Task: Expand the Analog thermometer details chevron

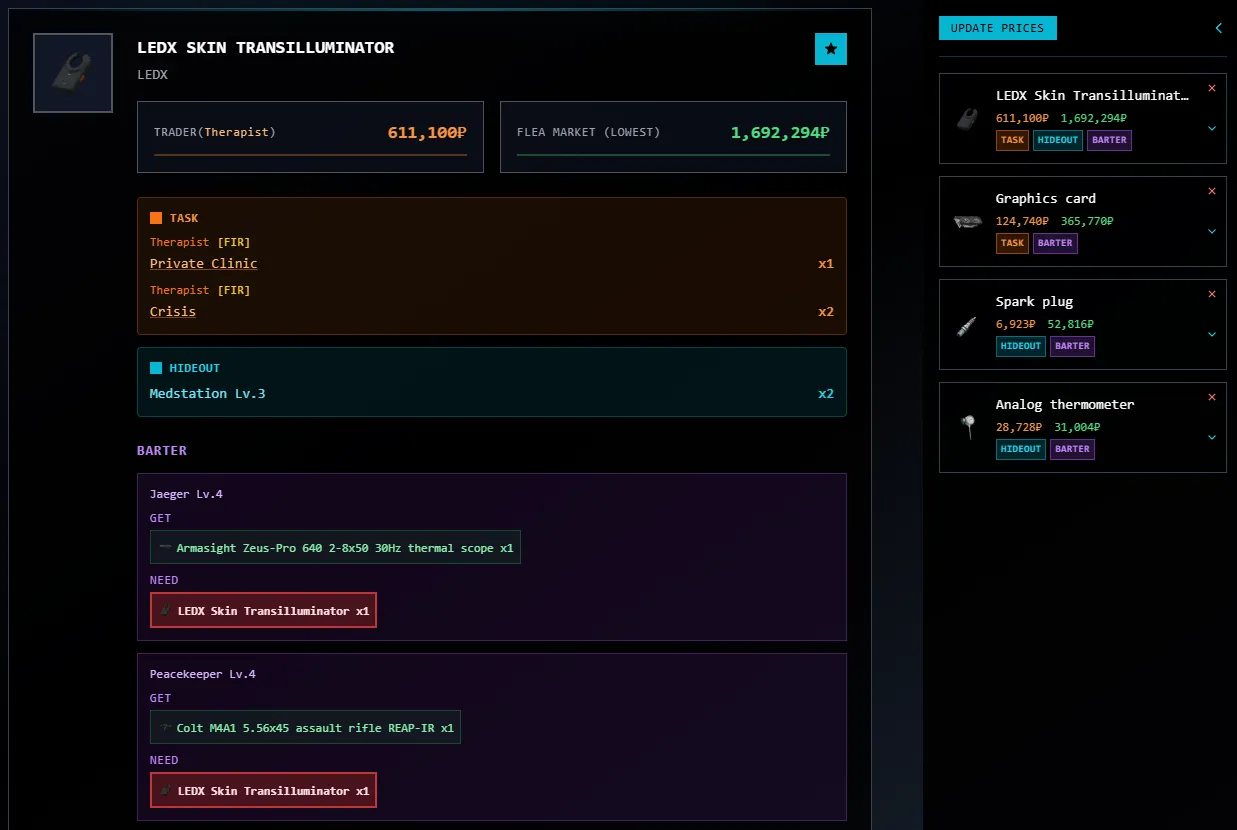Action: coord(1212,437)
